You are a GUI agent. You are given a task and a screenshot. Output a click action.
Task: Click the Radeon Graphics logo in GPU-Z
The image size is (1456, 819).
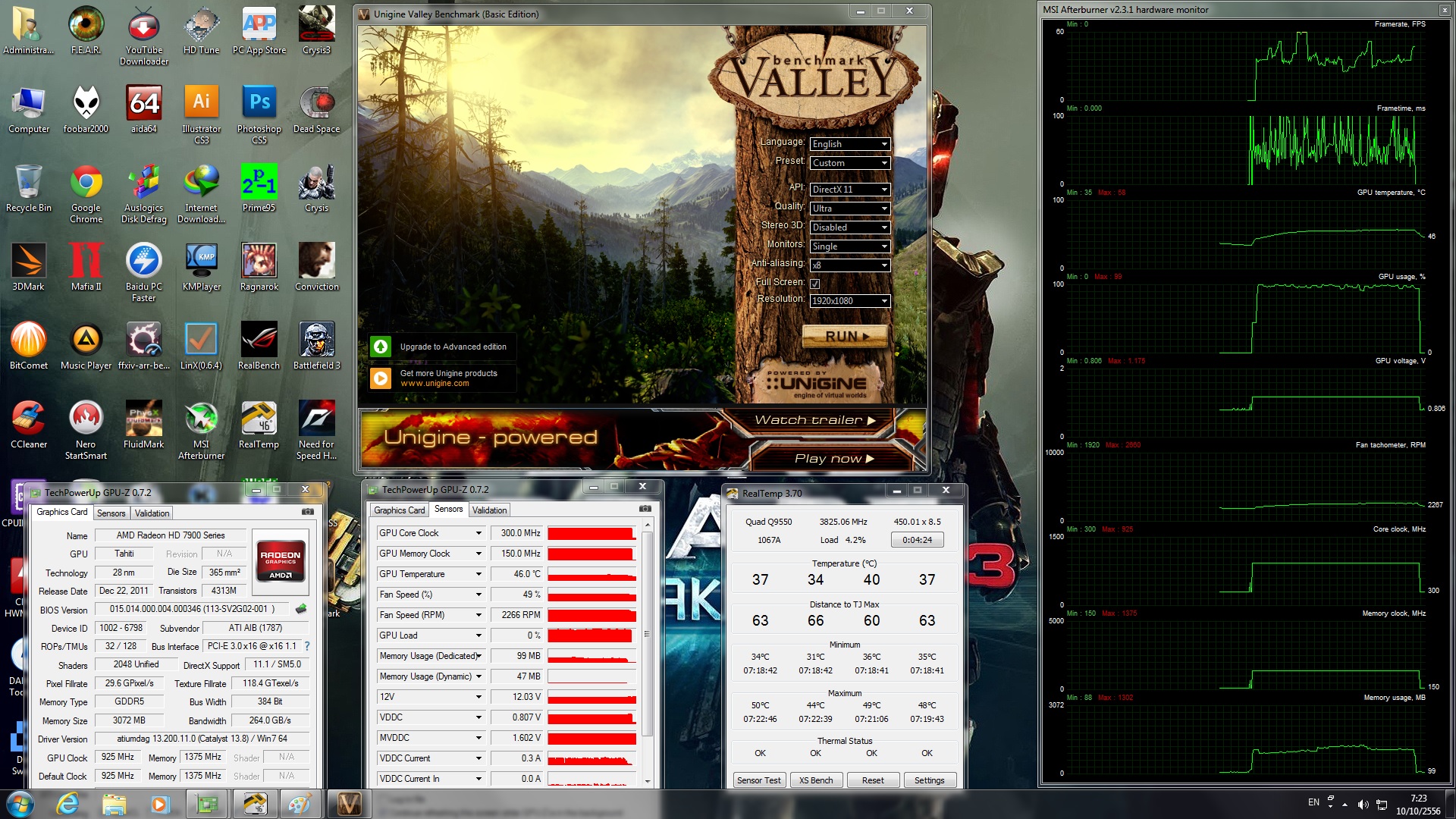[281, 560]
